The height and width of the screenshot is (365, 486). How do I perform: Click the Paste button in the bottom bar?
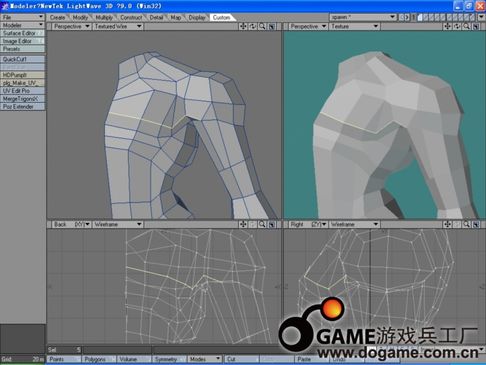point(311,359)
